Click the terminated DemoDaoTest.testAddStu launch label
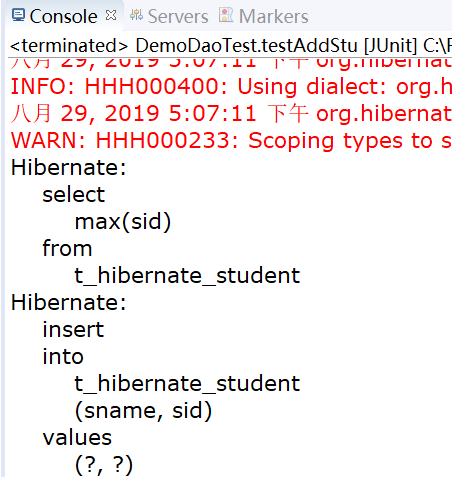The image size is (452, 477). pos(231,45)
